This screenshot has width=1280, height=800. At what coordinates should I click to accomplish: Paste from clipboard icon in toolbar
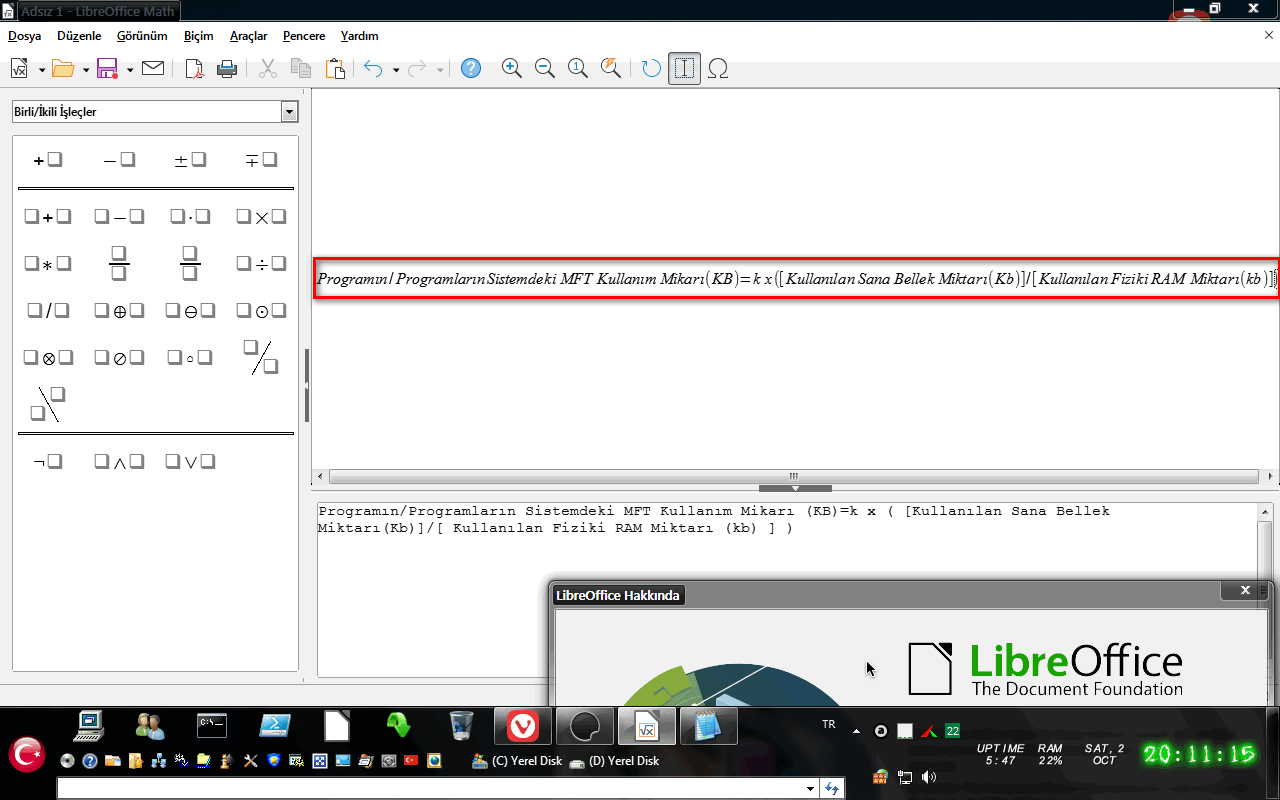coord(335,68)
